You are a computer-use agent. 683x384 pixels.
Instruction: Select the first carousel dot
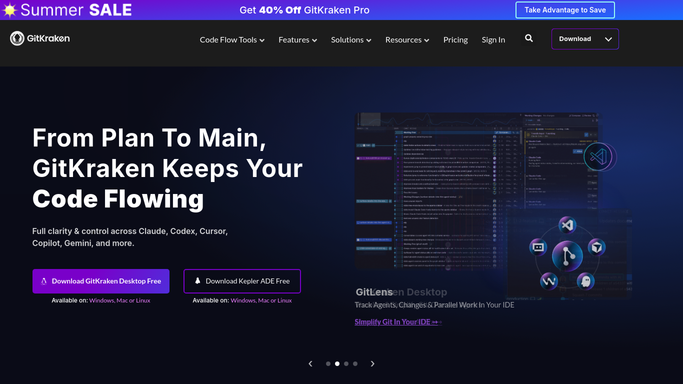(x=328, y=364)
